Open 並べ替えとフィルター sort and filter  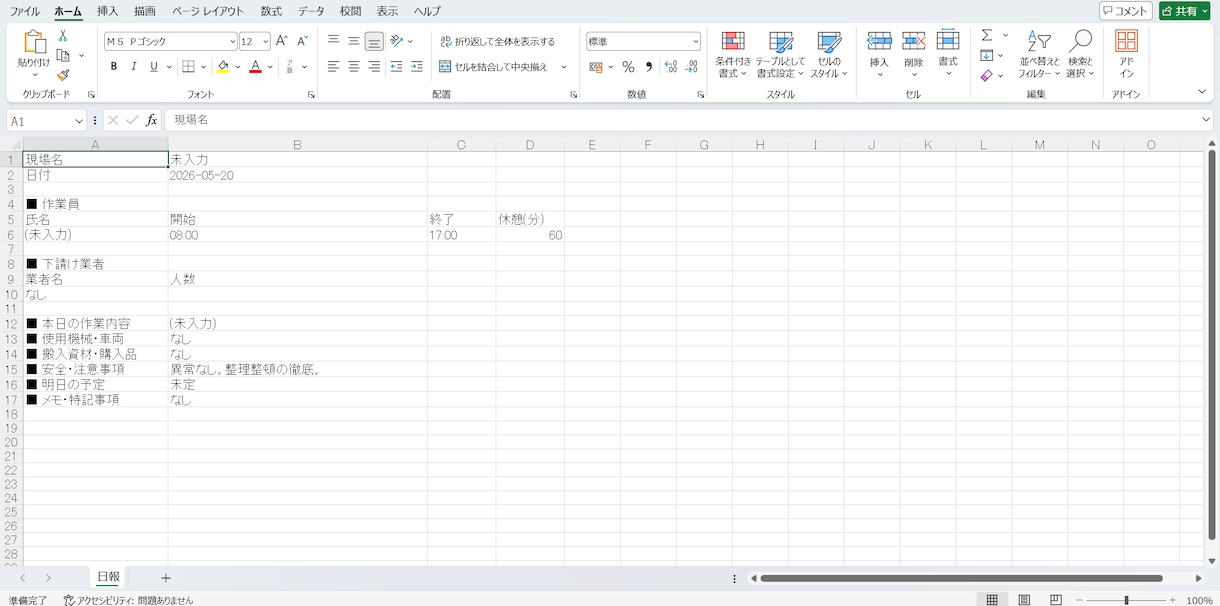tap(1039, 55)
